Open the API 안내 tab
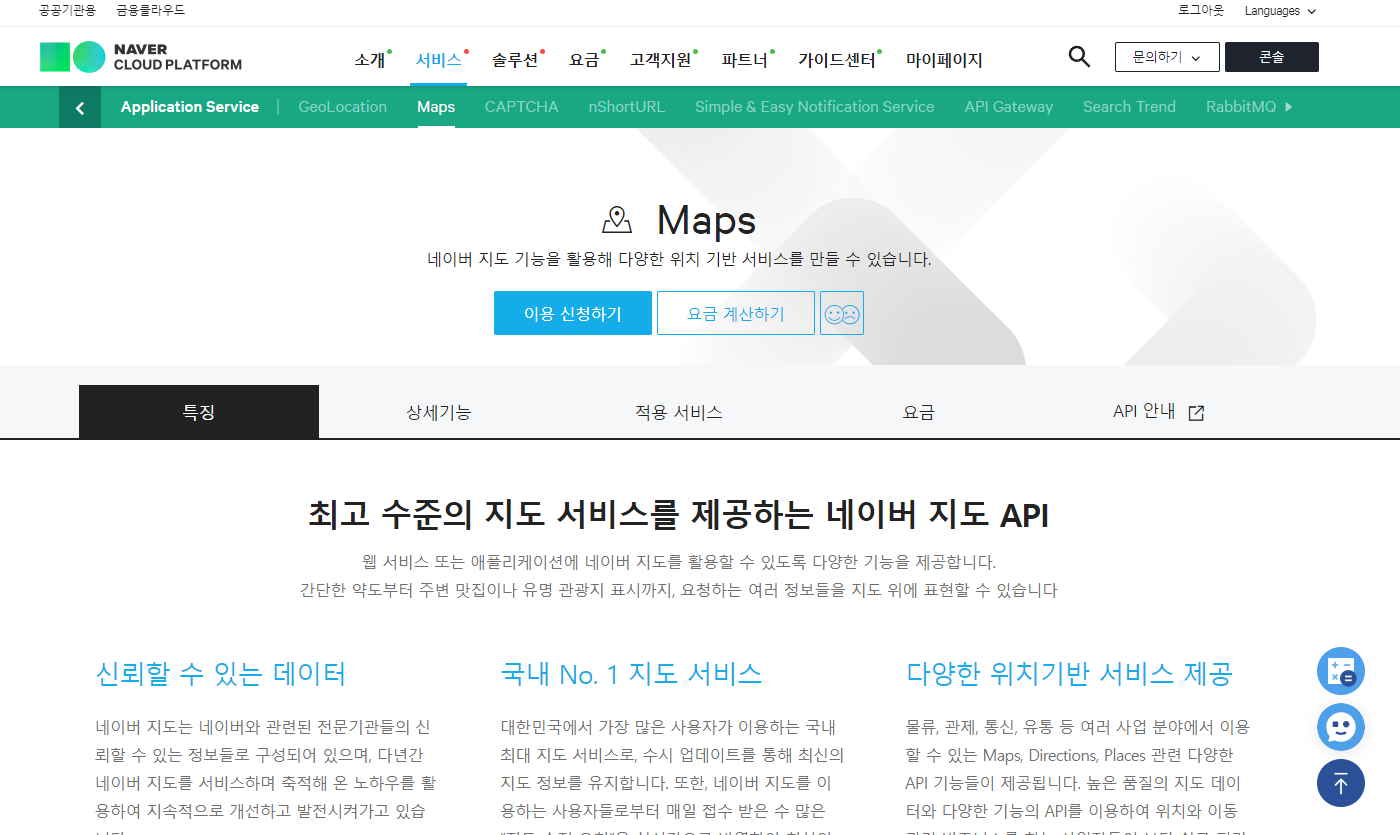Image resolution: width=1400 pixels, height=835 pixels. [1159, 412]
